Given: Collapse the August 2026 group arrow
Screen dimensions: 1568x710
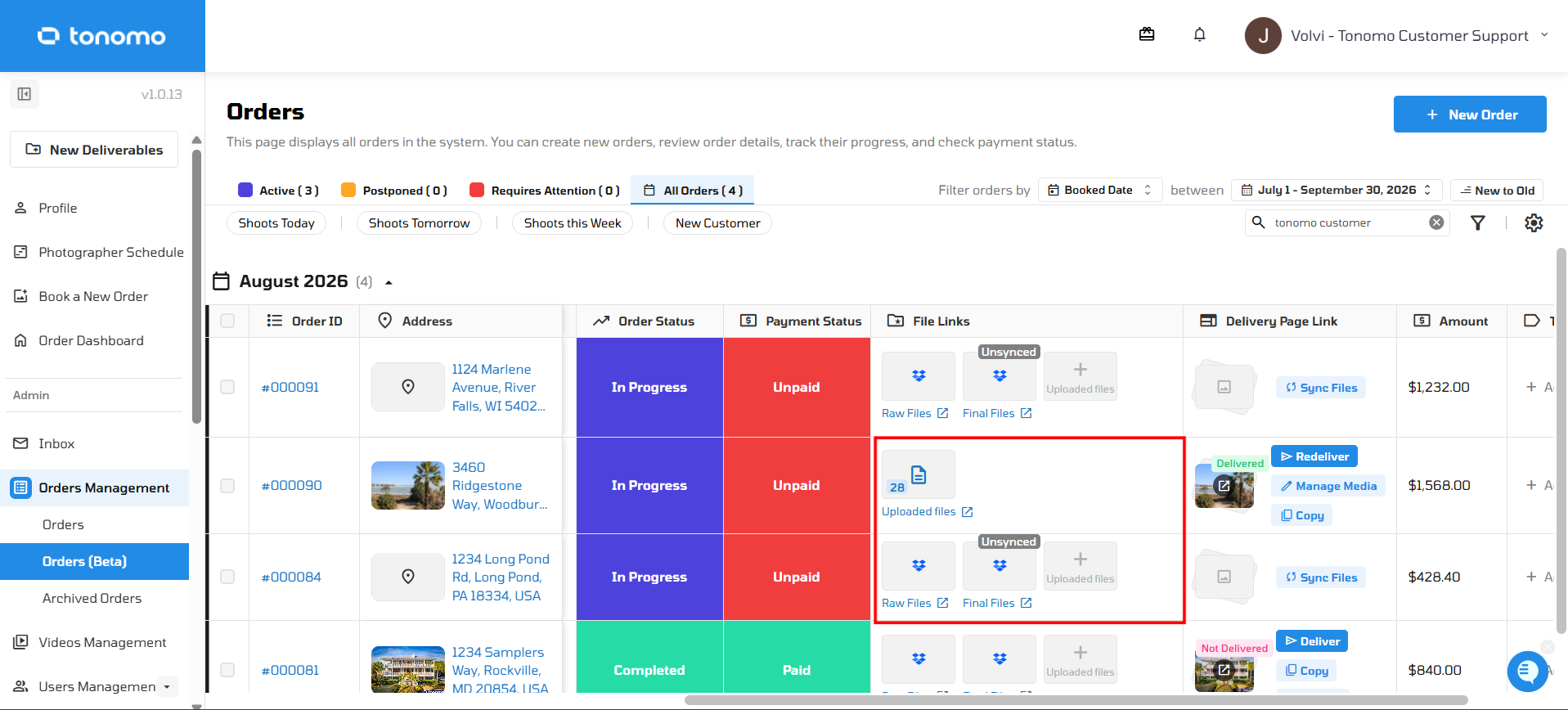Looking at the screenshot, I should pos(389,282).
